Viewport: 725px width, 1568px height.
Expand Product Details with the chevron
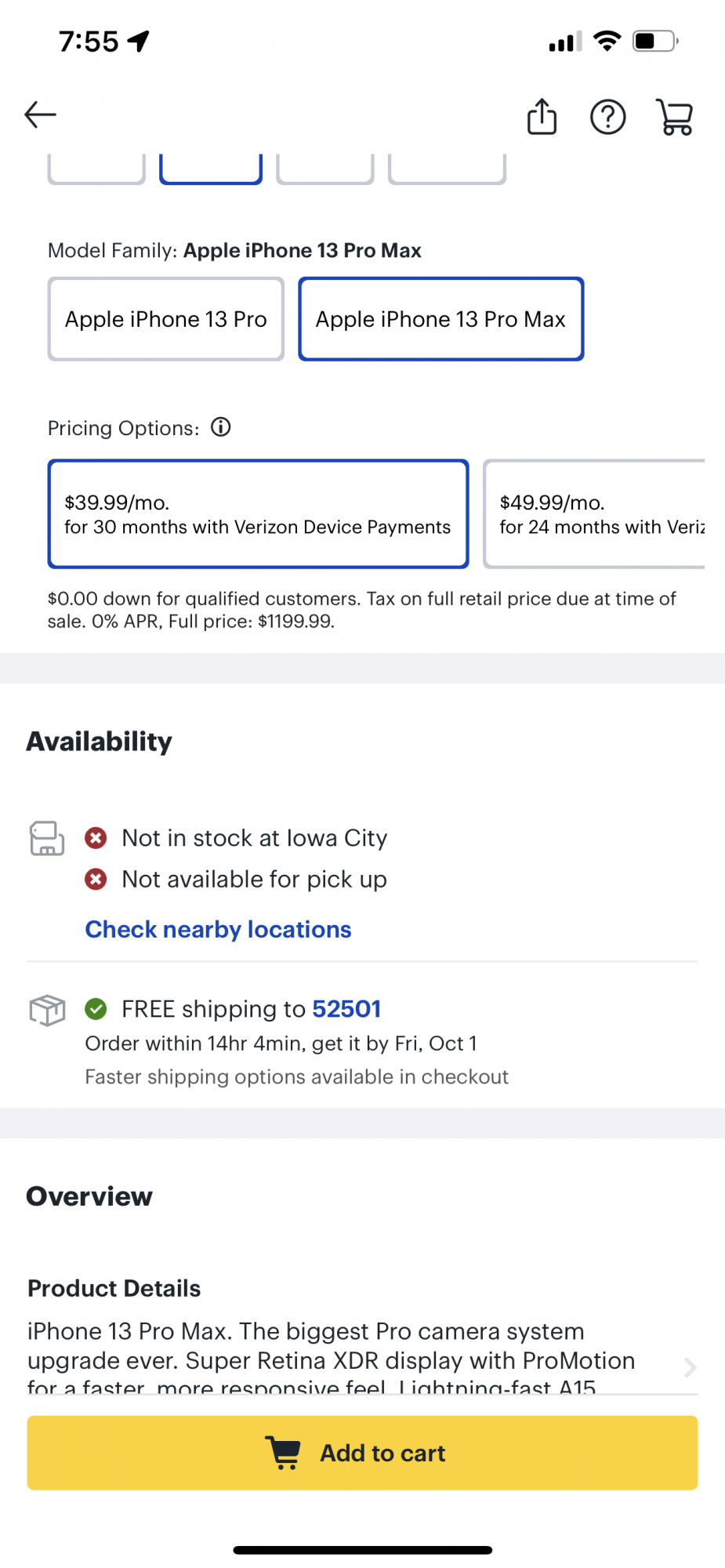pos(690,1367)
